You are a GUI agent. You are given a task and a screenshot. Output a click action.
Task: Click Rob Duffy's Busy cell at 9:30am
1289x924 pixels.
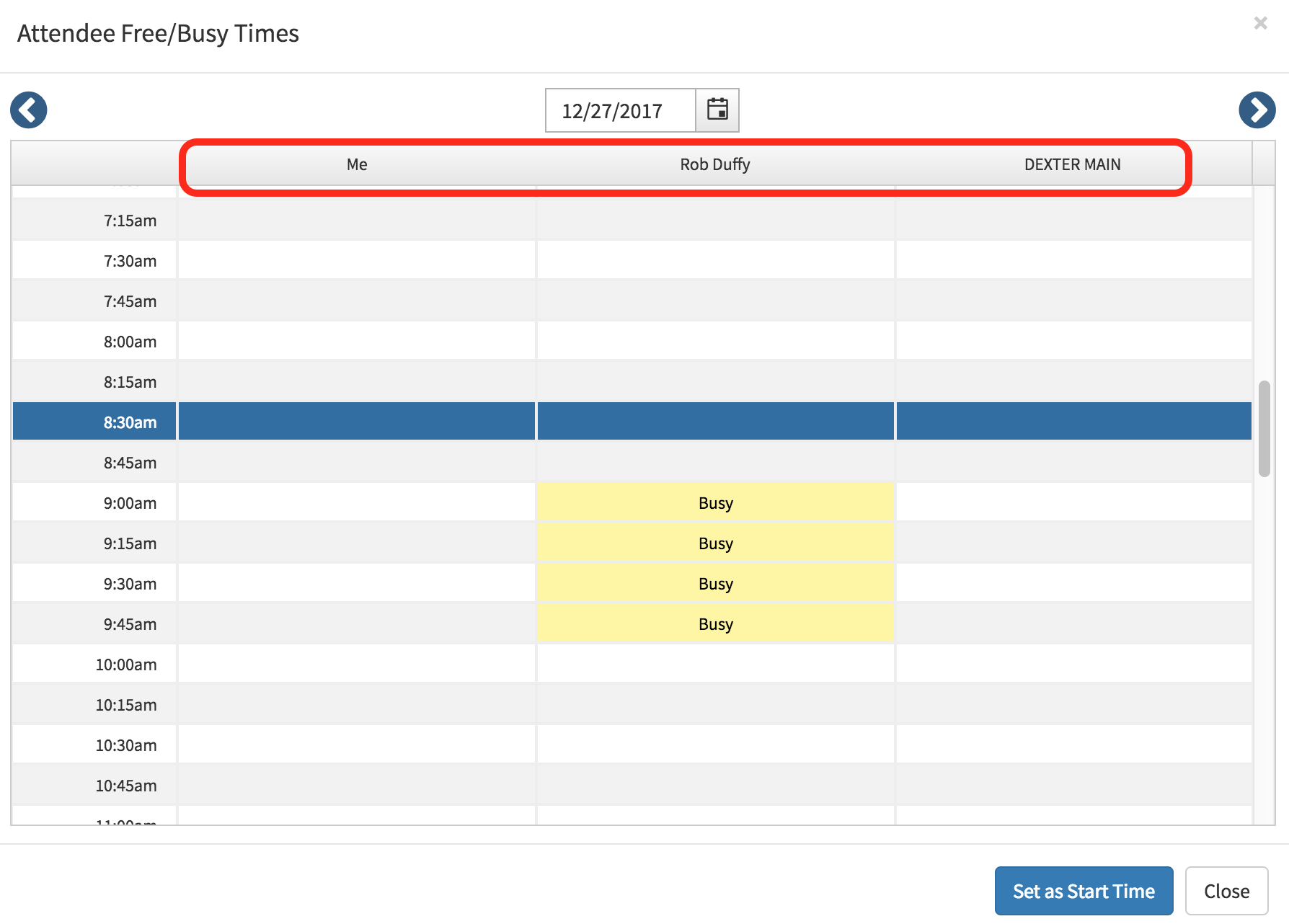715,584
